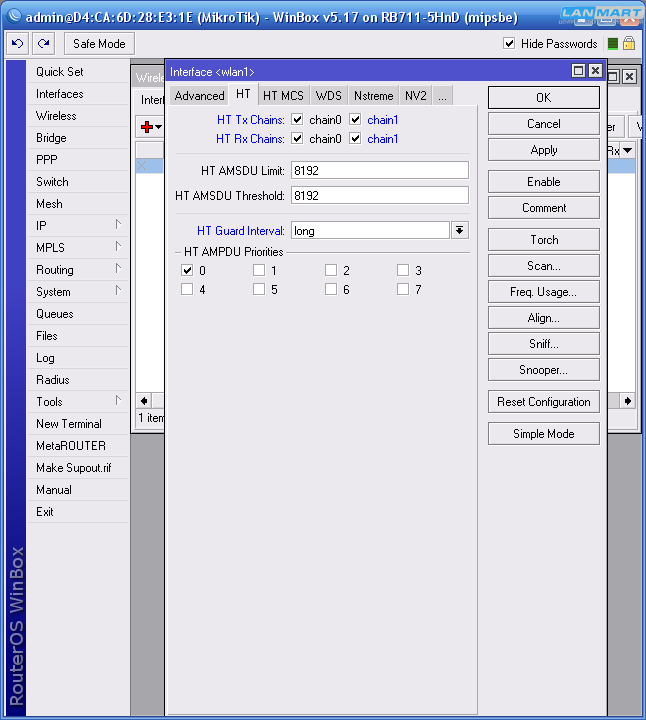Expand the System submenu
Image resolution: width=646 pixels, height=720 pixels.
pyautogui.click(x=118, y=291)
